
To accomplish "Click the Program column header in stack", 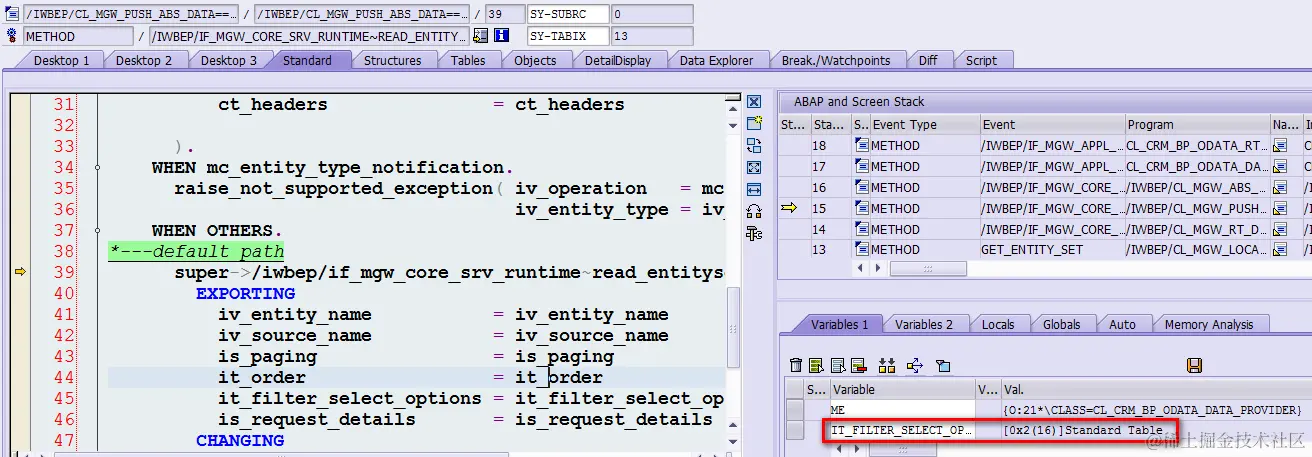I will [x=1197, y=125].
